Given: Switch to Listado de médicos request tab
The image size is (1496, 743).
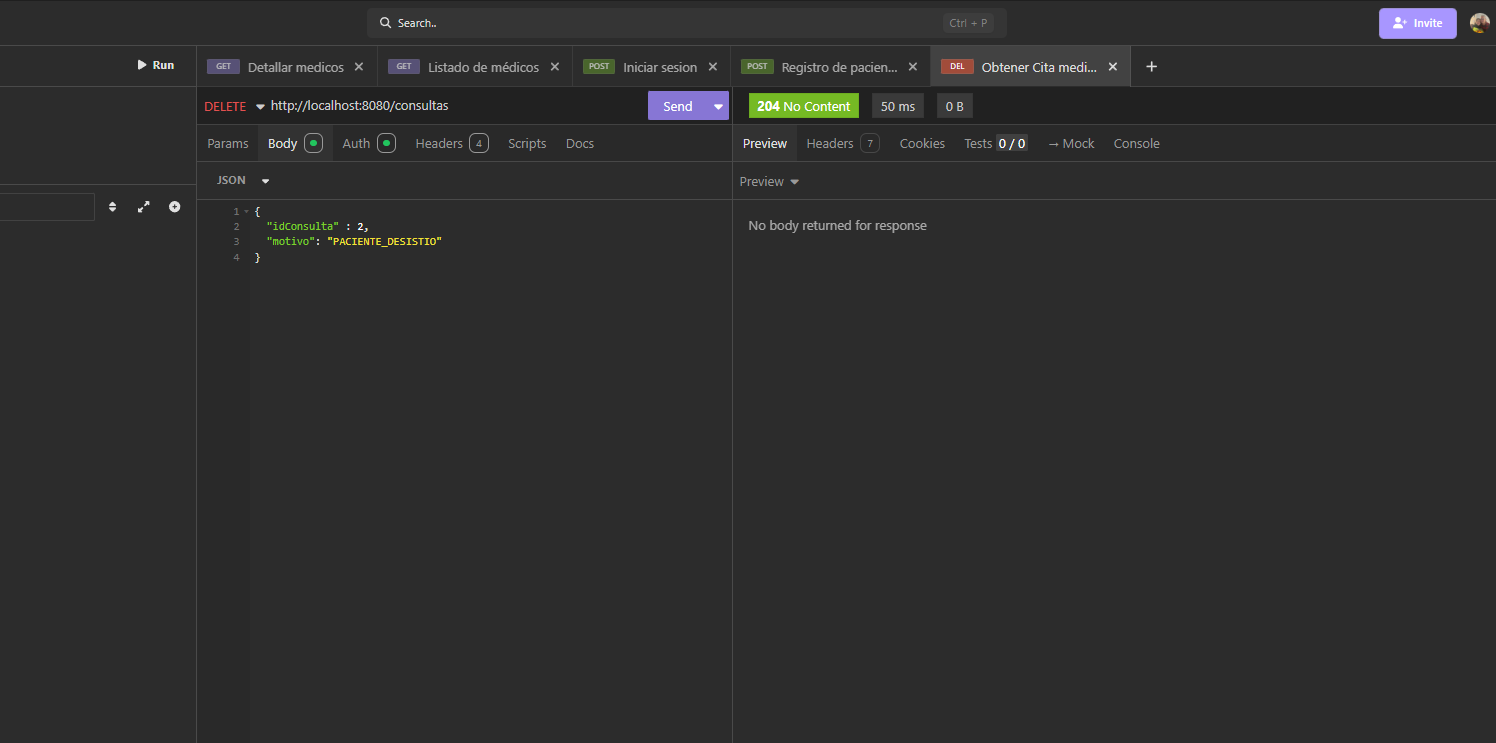Looking at the screenshot, I should click(474, 67).
